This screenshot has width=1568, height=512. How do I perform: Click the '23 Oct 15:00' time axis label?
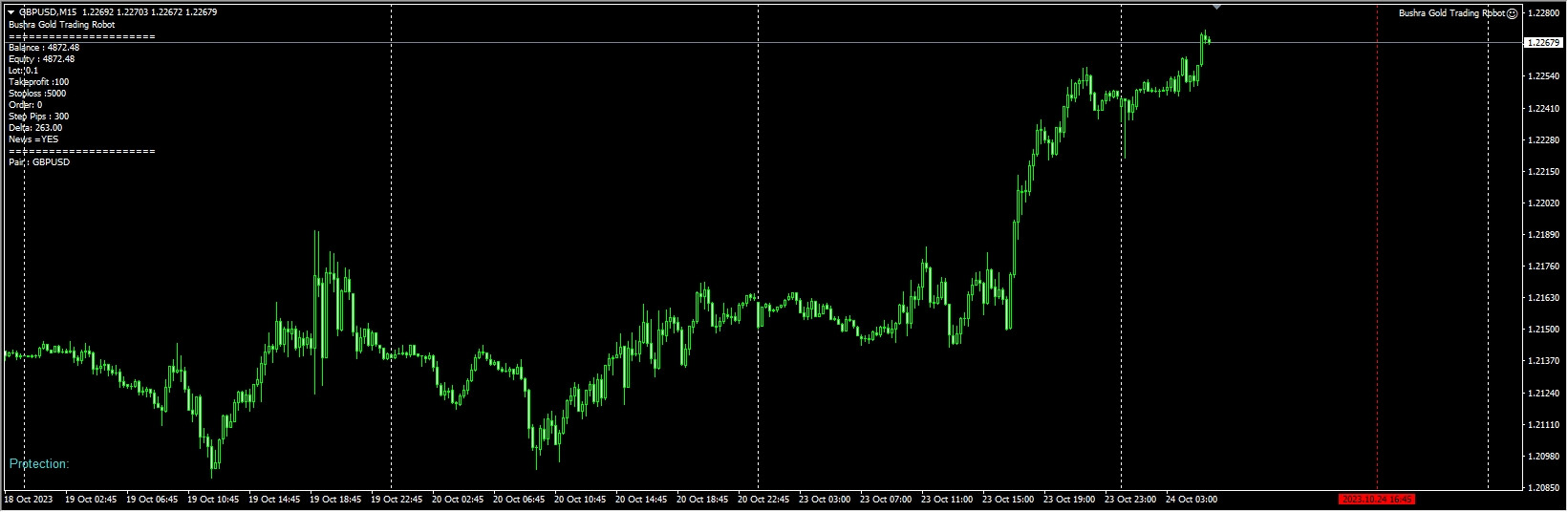[x=1008, y=500]
